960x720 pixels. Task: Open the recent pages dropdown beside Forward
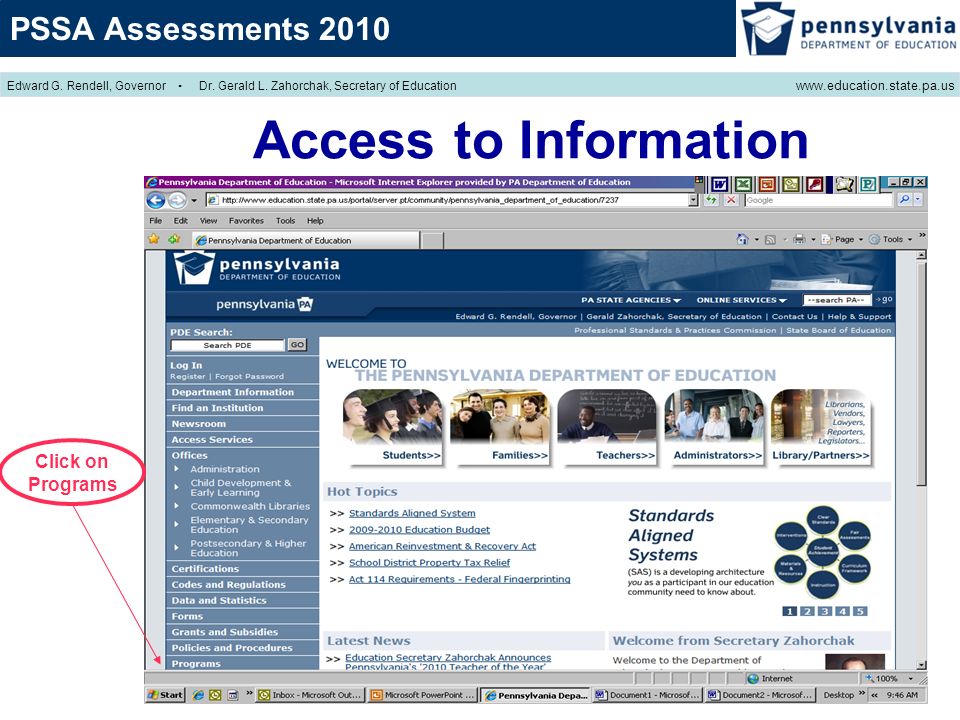point(194,200)
